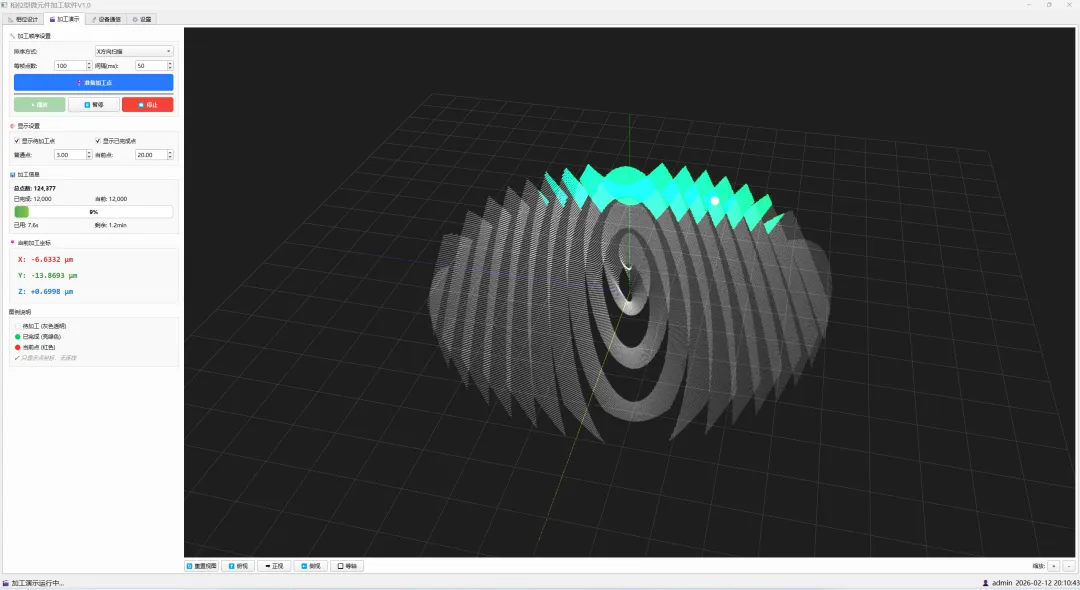Click the green processing progress bar
The width and height of the screenshot is (1080, 590).
click(94, 212)
